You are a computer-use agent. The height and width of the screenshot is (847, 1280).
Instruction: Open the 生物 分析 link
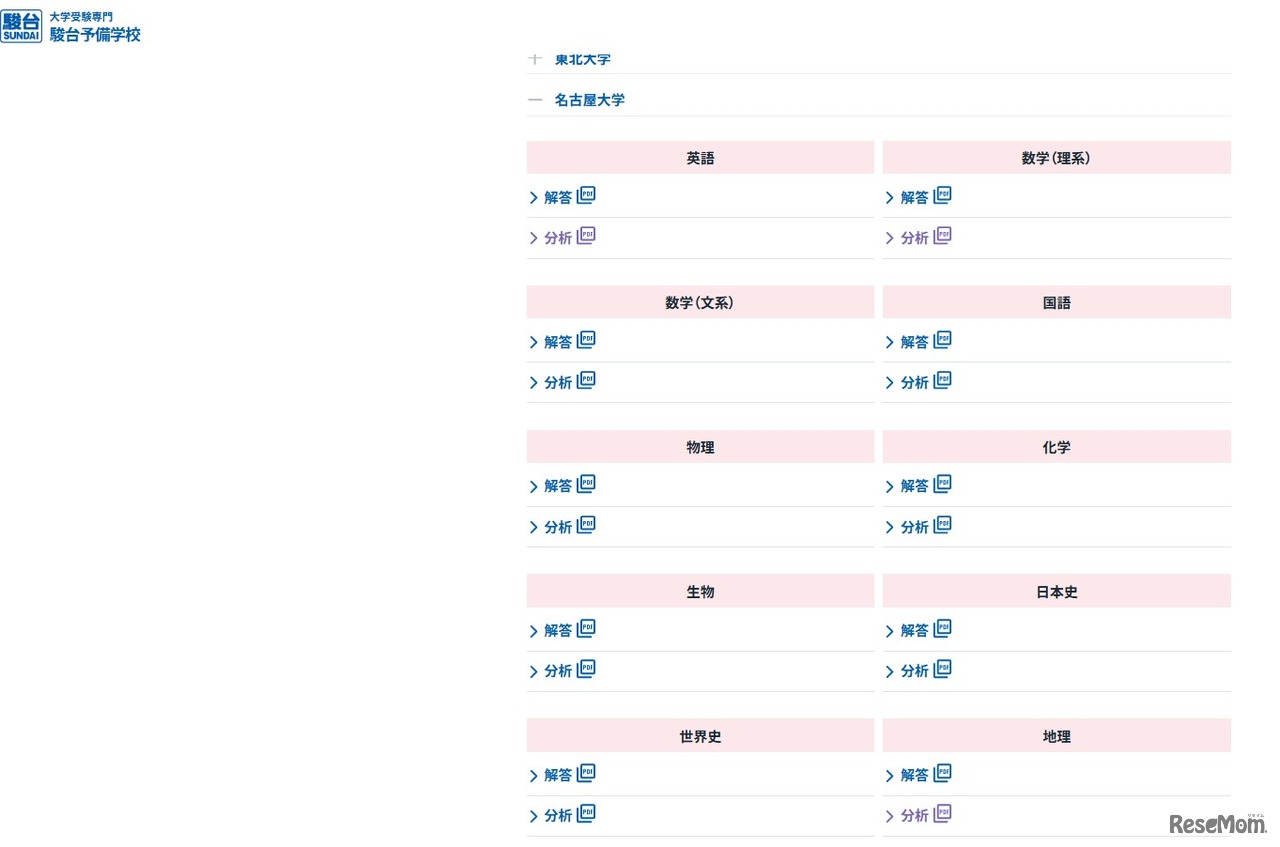coord(557,671)
